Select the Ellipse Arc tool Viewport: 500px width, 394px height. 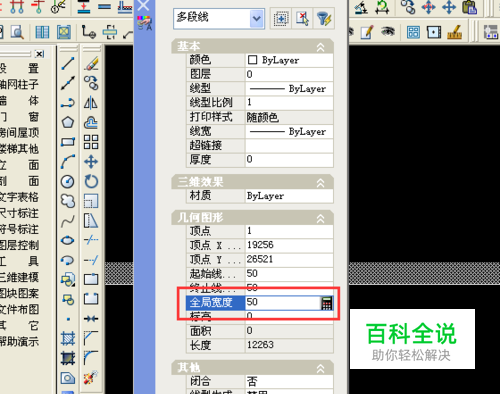(x=68, y=260)
